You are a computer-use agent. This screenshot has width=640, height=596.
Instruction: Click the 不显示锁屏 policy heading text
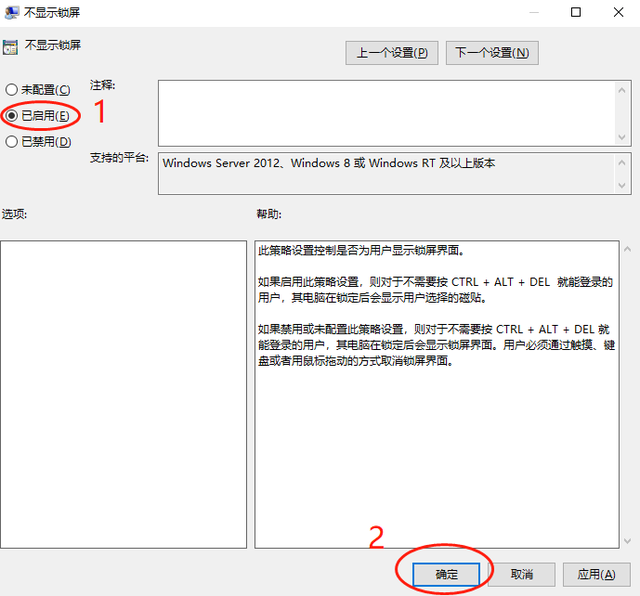(x=53, y=45)
